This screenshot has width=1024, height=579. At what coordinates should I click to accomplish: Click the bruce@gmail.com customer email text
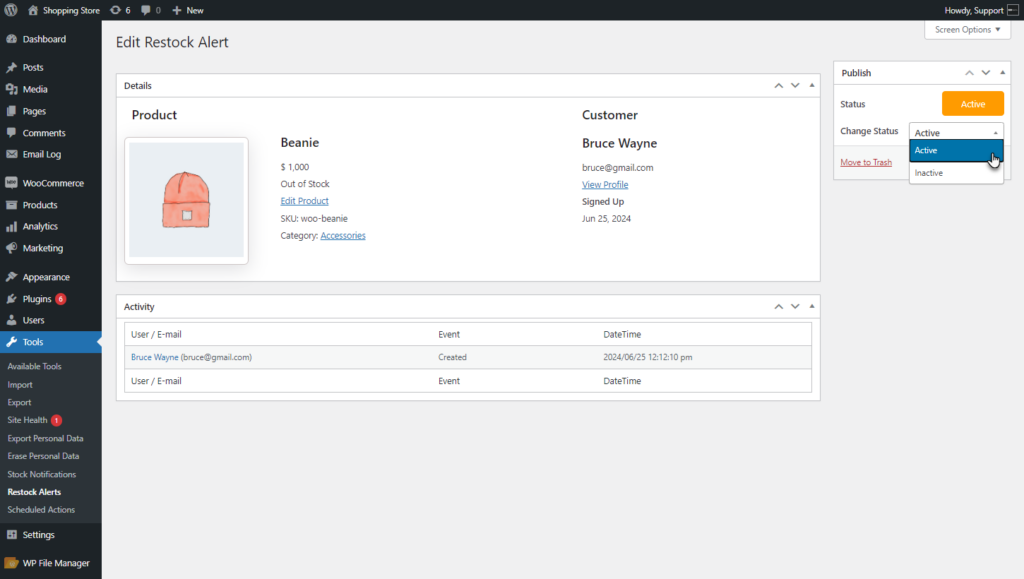click(617, 168)
